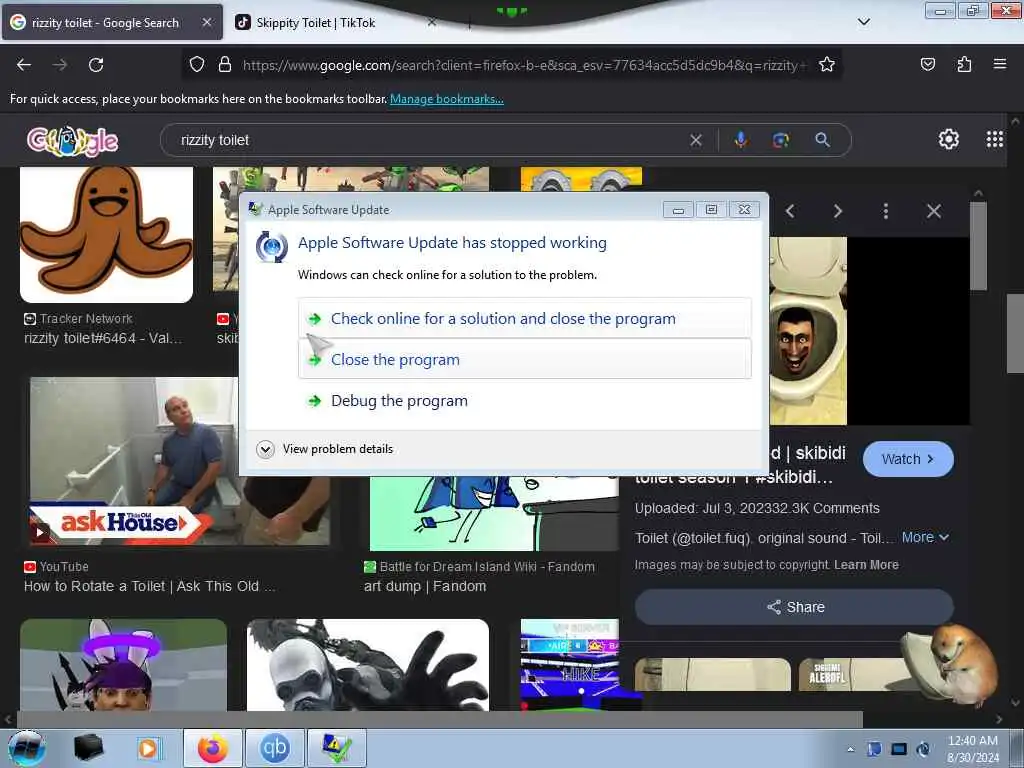Click the page vertical scrollbar thumb
Viewport: 1024px width, 768px height.
tap(1015, 333)
